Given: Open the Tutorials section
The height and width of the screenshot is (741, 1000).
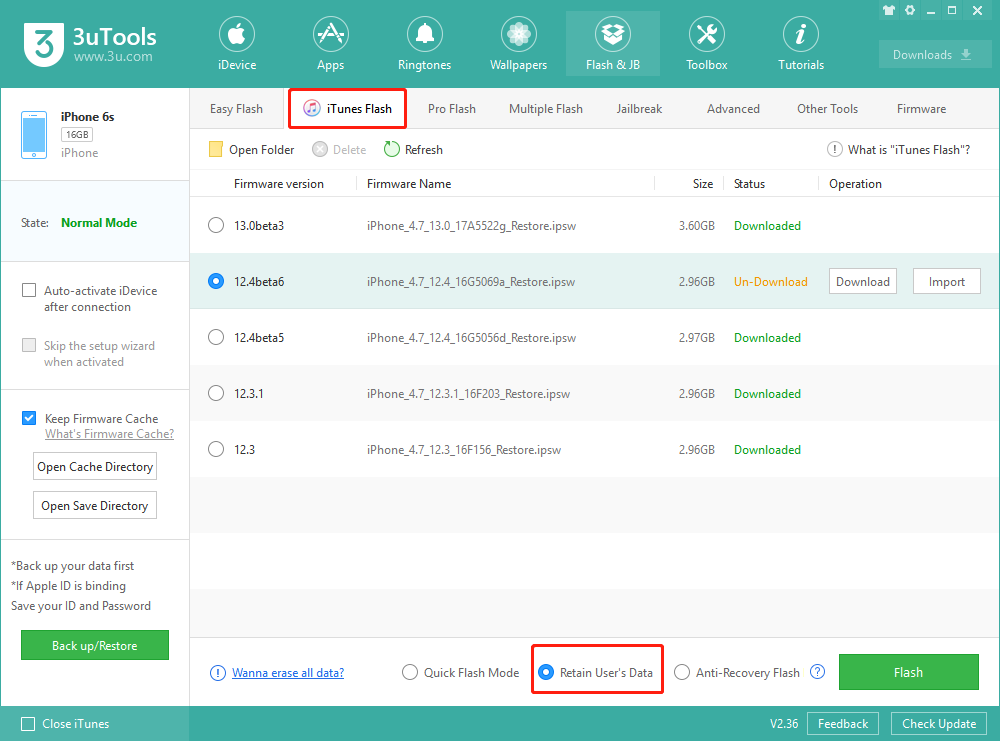Looking at the screenshot, I should click(800, 44).
